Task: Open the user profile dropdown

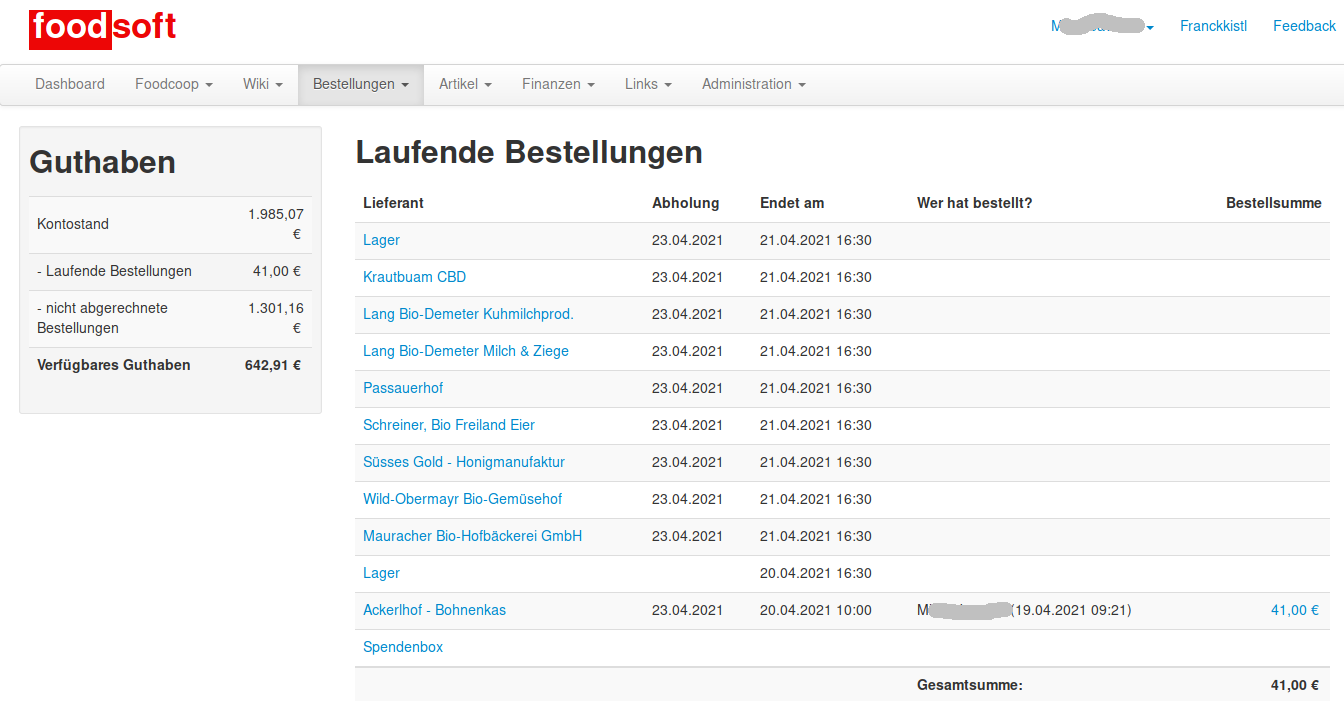Action: point(1102,26)
